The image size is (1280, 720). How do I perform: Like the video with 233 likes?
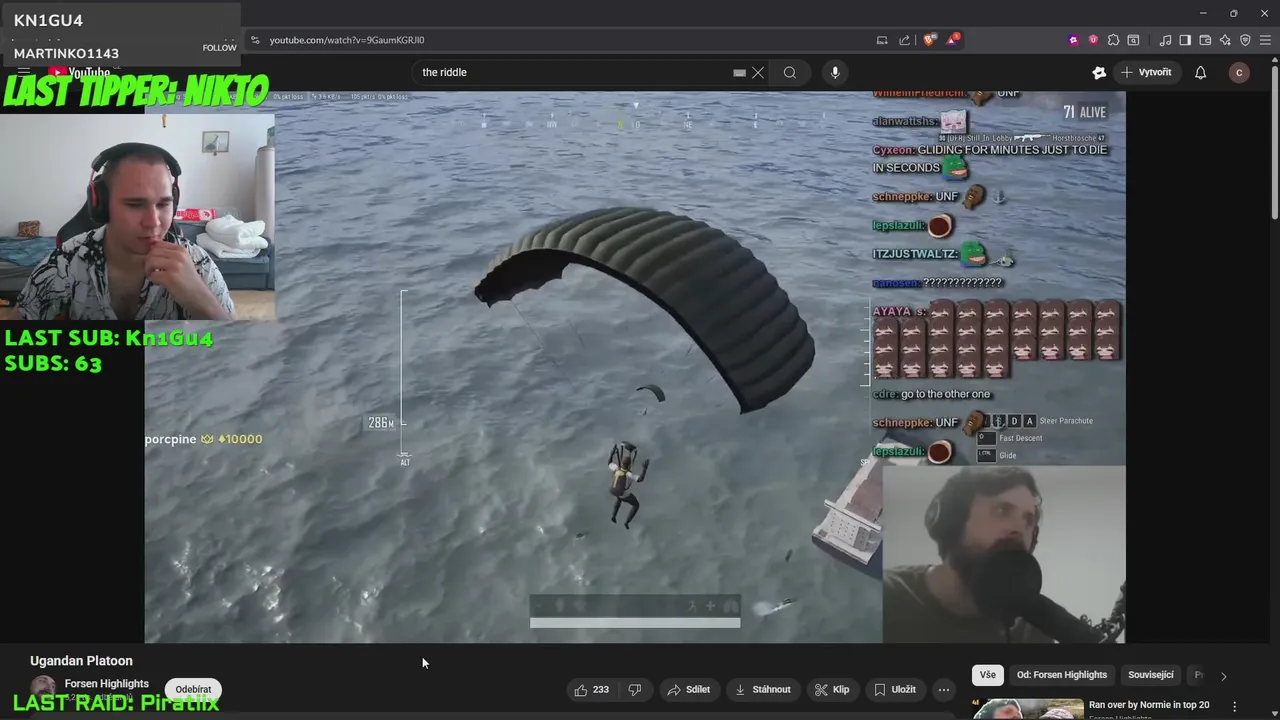point(591,689)
